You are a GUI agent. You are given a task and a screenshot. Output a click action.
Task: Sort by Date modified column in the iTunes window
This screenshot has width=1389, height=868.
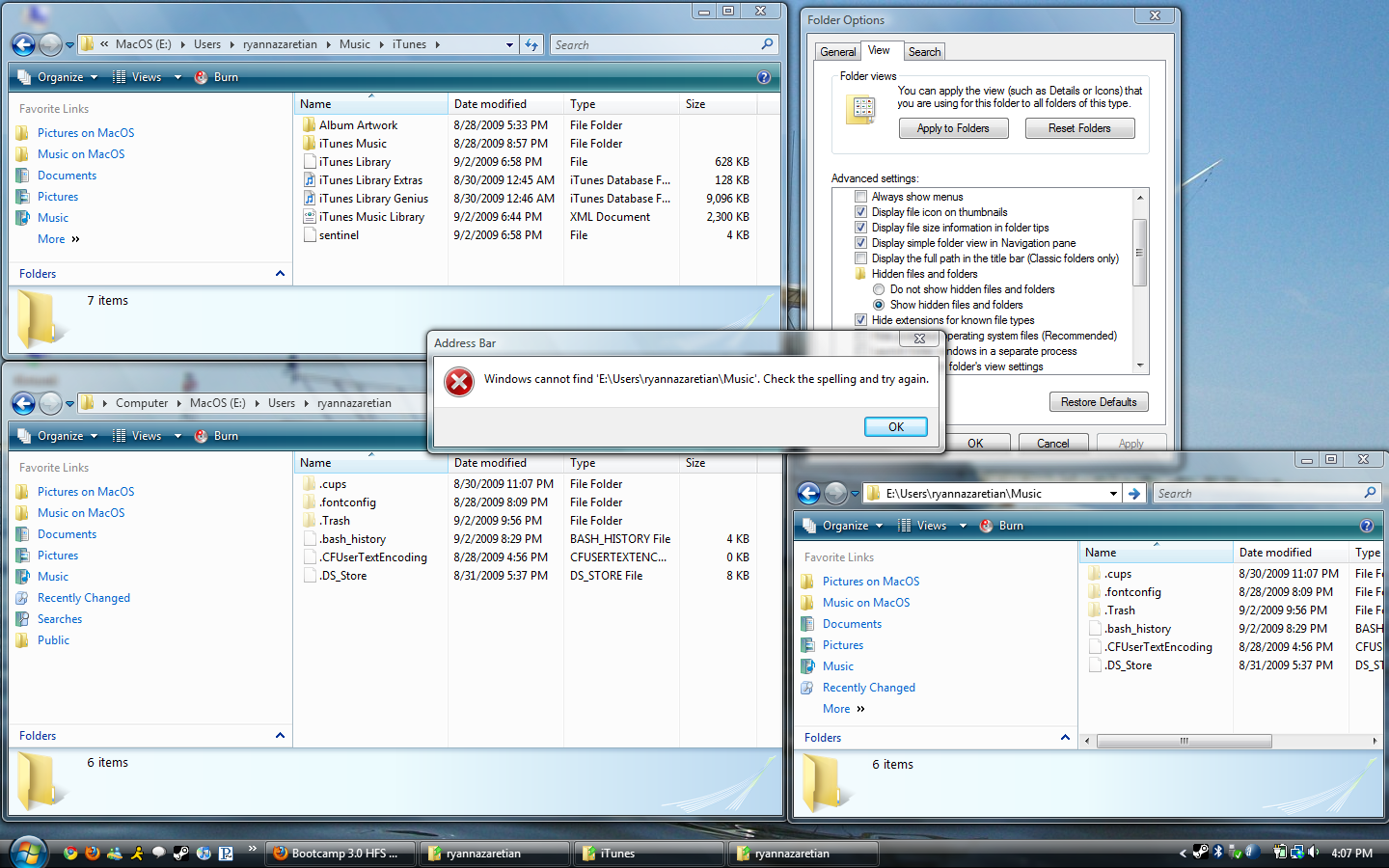[504, 104]
